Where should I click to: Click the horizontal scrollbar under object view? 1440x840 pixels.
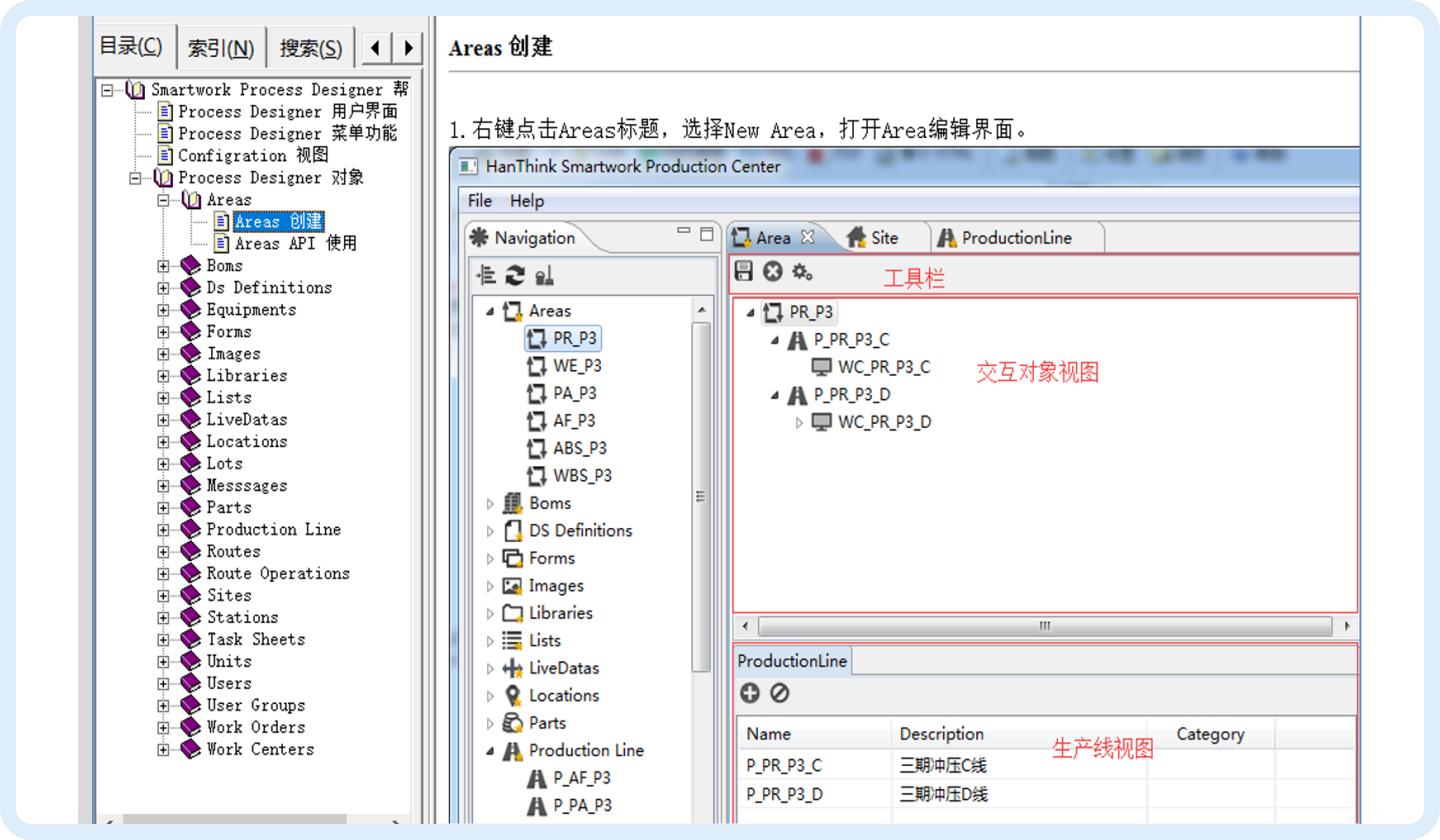click(1044, 626)
